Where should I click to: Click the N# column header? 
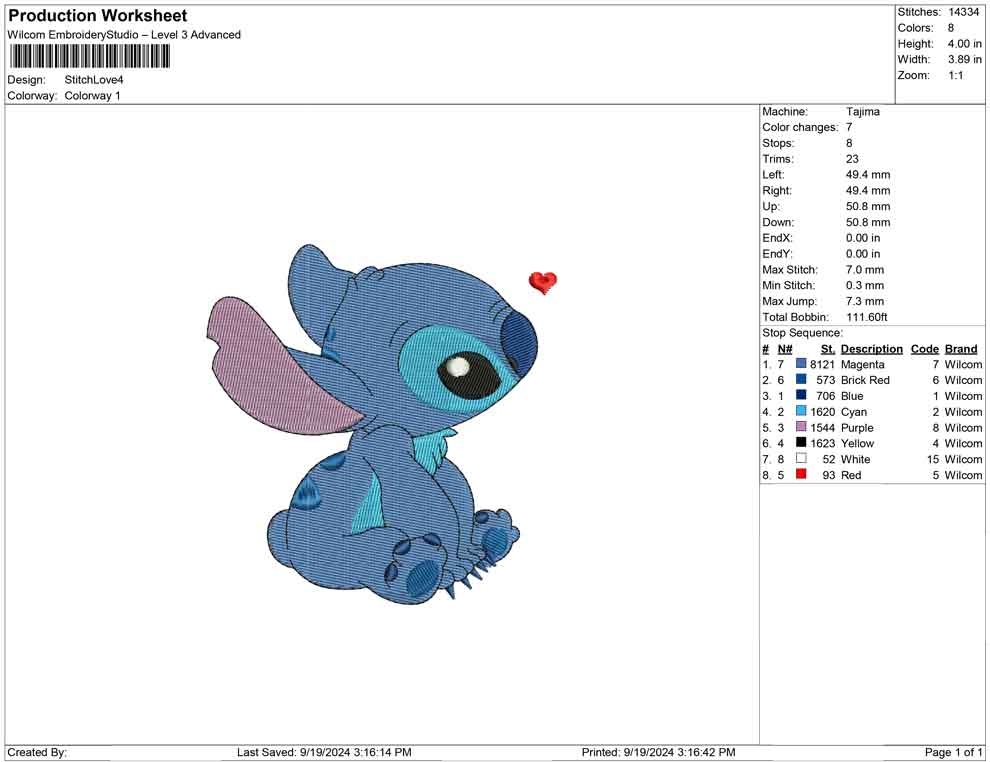coord(785,349)
